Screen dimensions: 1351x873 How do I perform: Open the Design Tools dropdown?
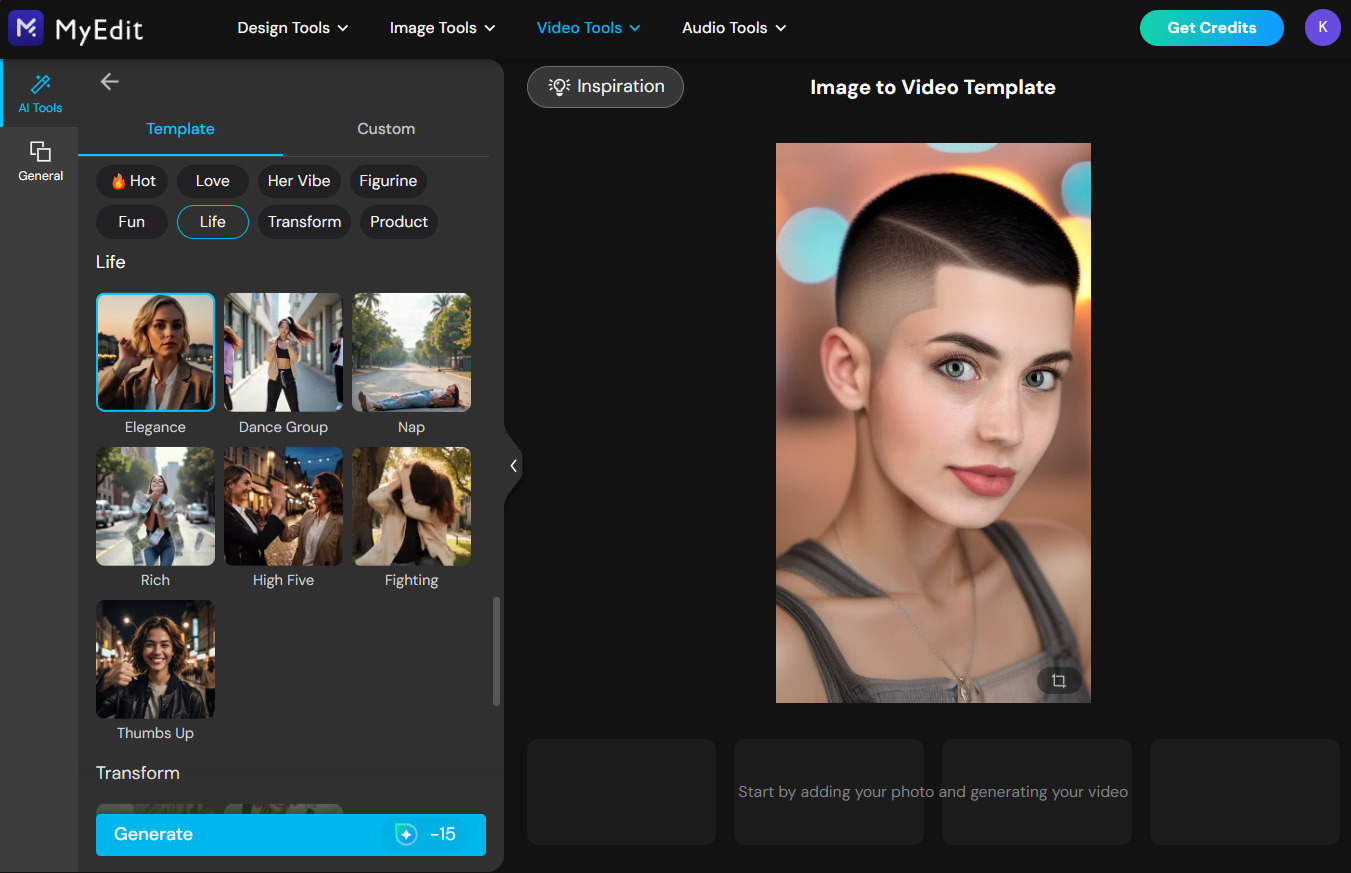tap(292, 28)
